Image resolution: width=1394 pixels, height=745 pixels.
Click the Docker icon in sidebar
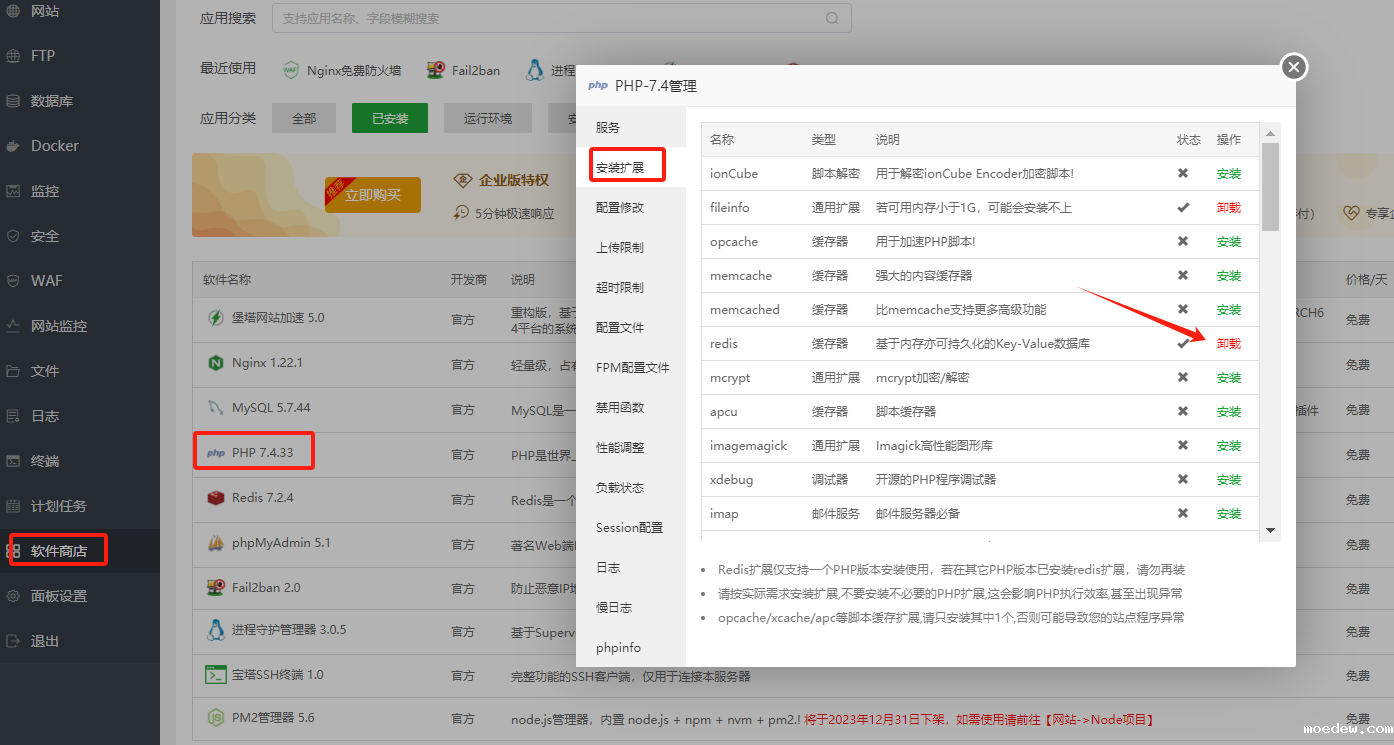click(14, 146)
